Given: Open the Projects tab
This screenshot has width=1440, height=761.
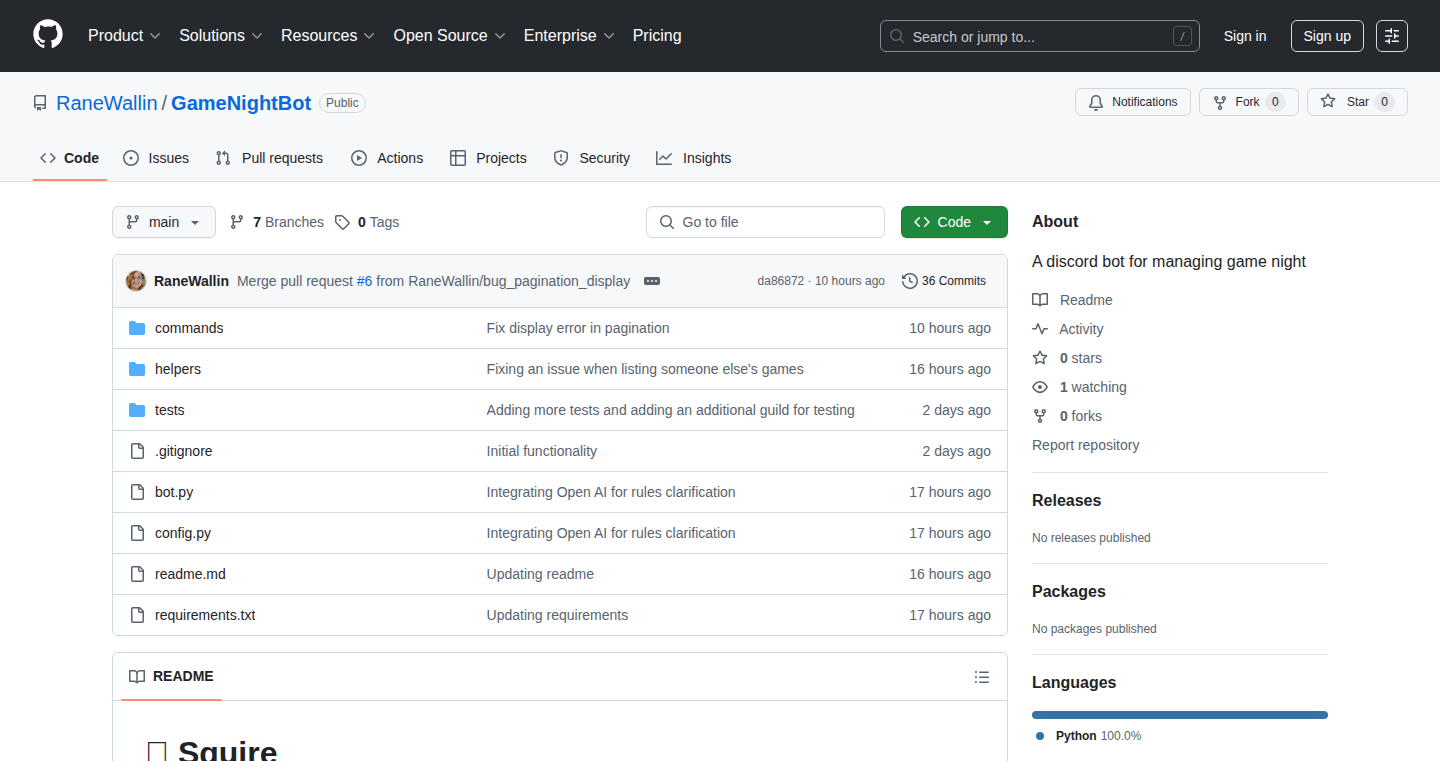Looking at the screenshot, I should coord(489,158).
